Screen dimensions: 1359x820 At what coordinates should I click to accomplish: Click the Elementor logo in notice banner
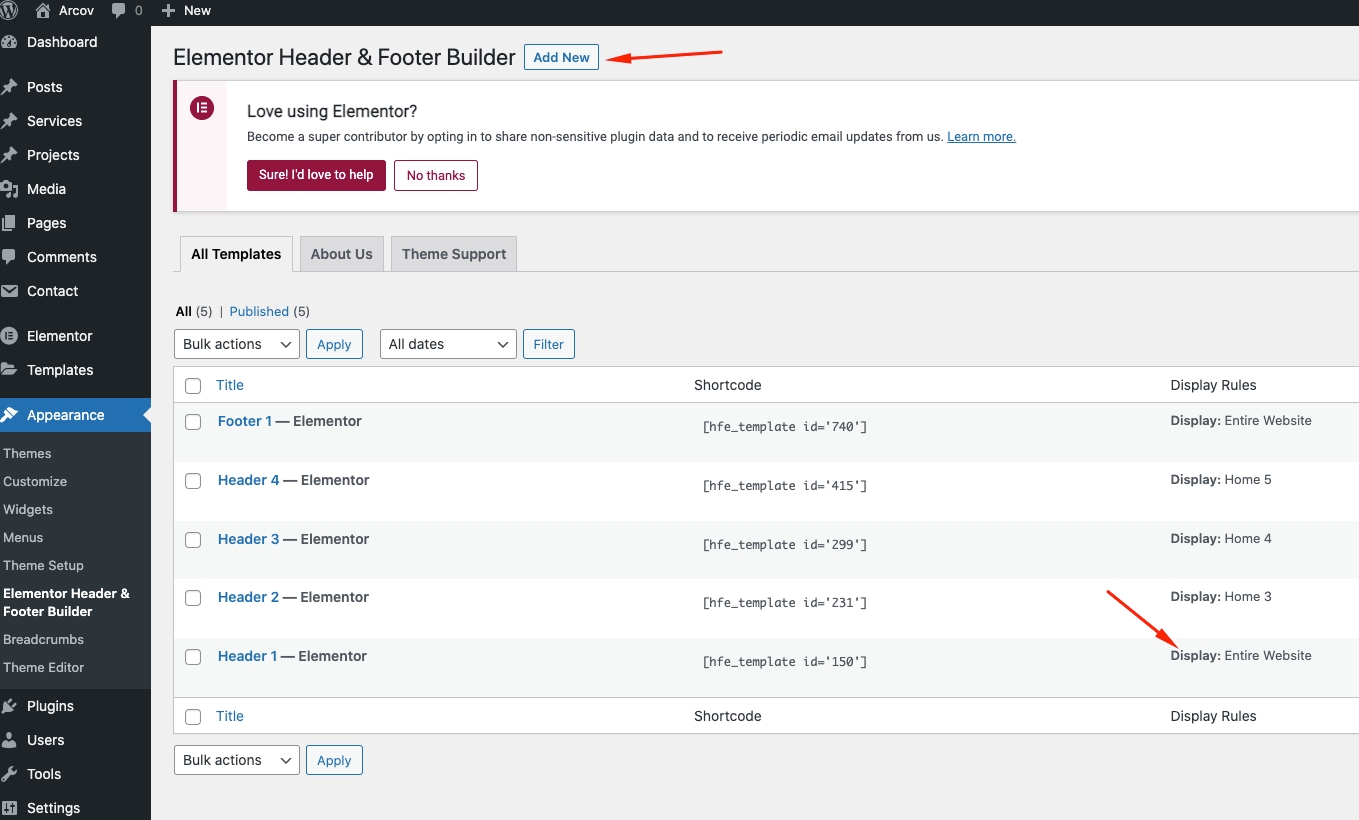202,108
